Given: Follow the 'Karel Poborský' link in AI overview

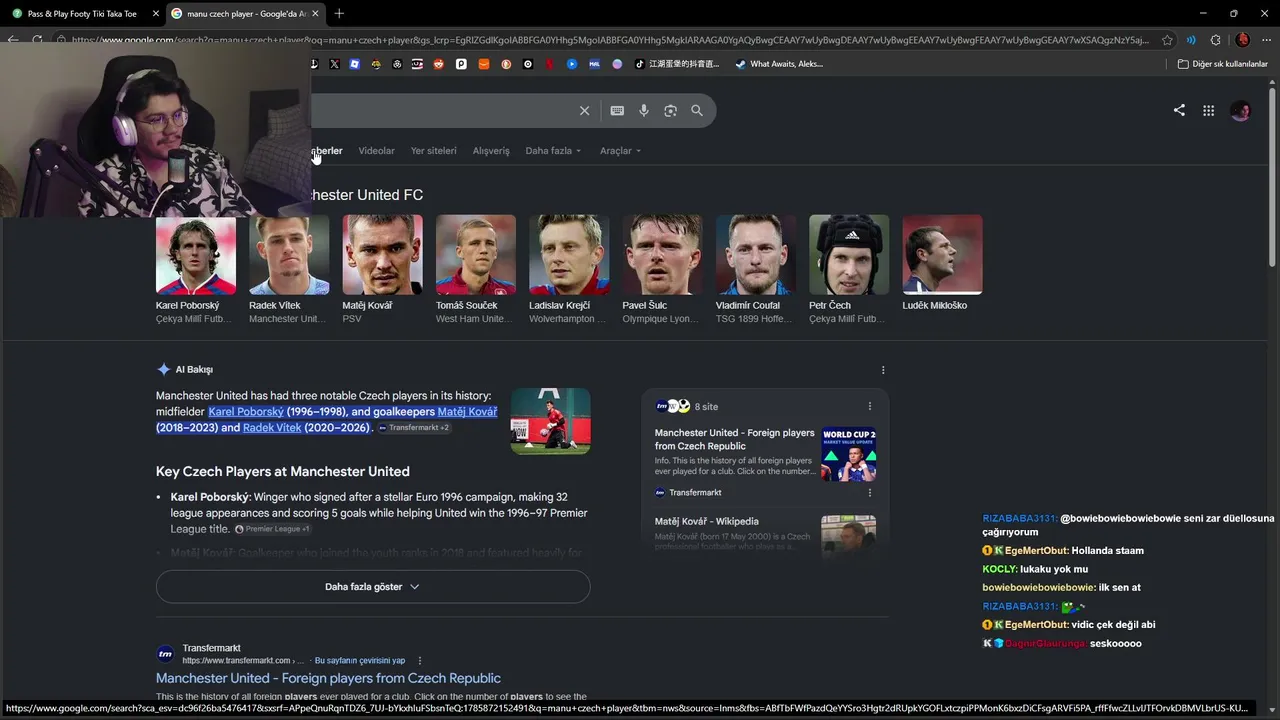Looking at the screenshot, I should pyautogui.click(x=246, y=412).
